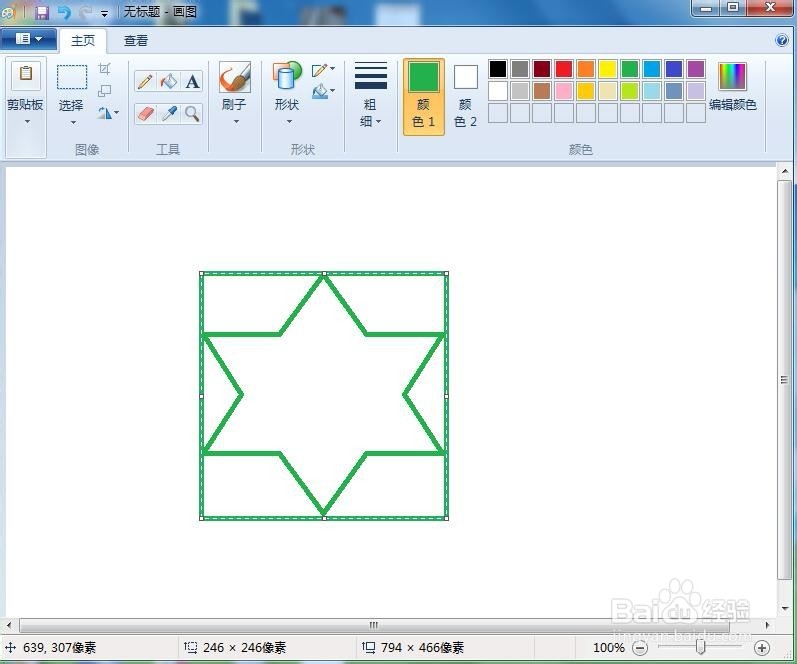This screenshot has width=797, height=664.
Task: Click the rectangular Select tool icon
Action: 72,77
